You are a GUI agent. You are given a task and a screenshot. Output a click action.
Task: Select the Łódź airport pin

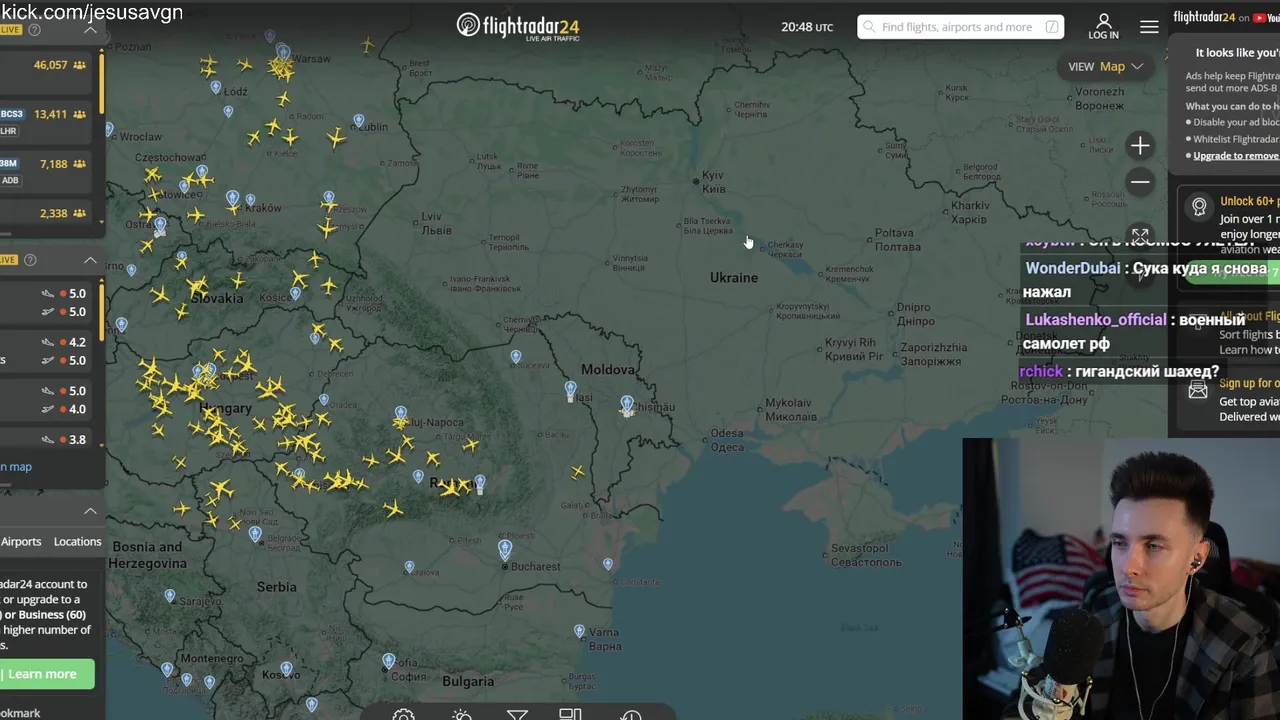tap(216, 87)
